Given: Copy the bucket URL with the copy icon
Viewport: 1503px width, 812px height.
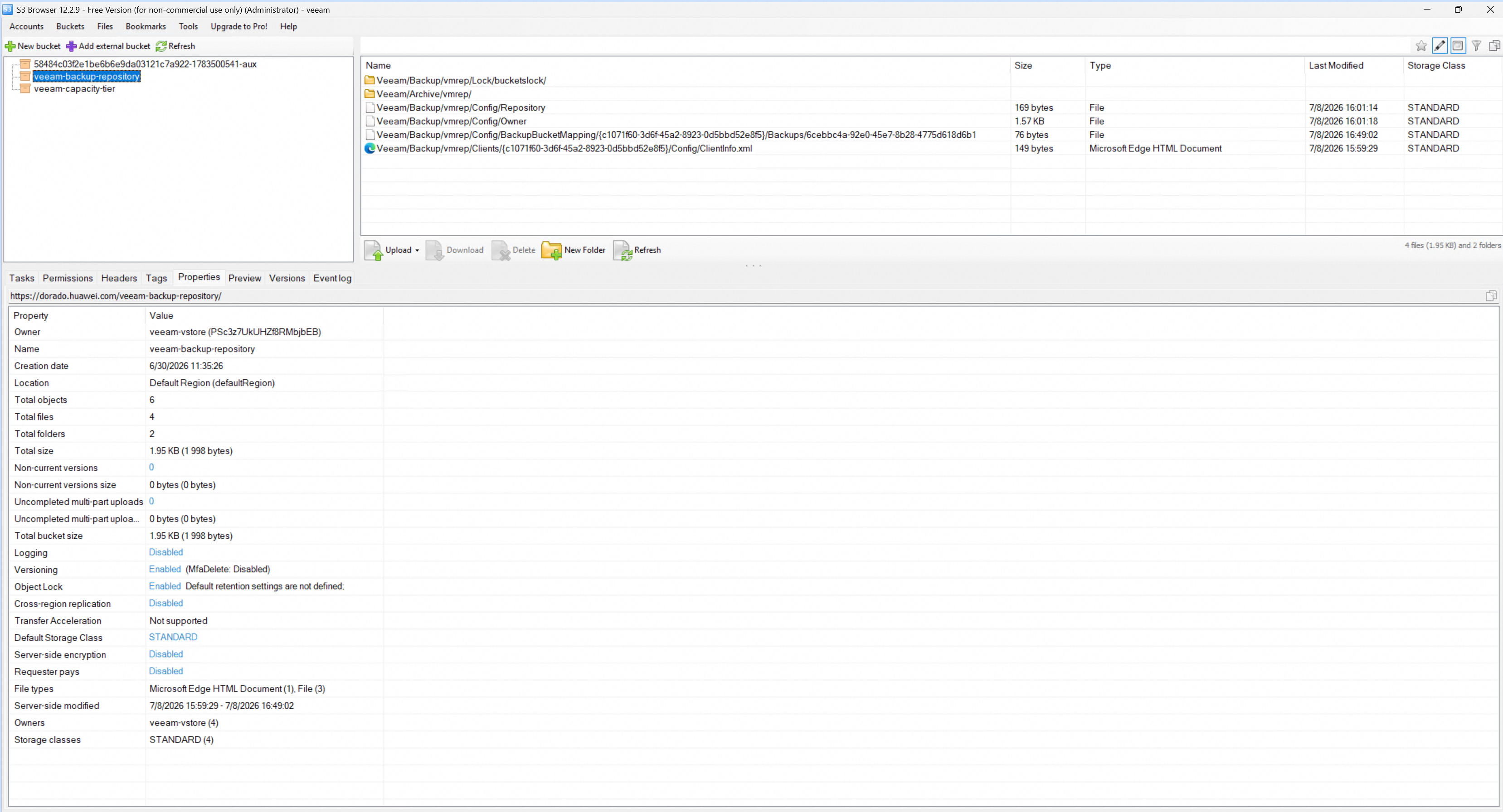Looking at the screenshot, I should coord(1491,295).
